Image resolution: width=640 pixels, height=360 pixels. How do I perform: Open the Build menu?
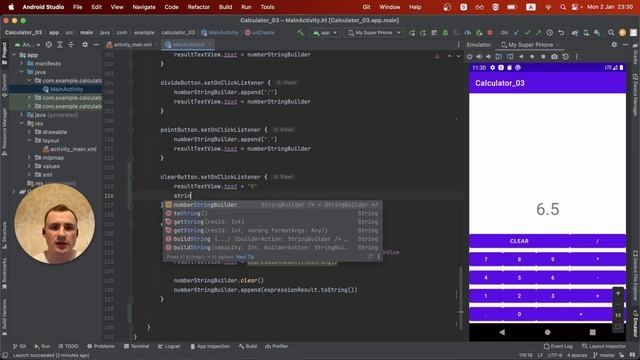[x=225, y=7]
